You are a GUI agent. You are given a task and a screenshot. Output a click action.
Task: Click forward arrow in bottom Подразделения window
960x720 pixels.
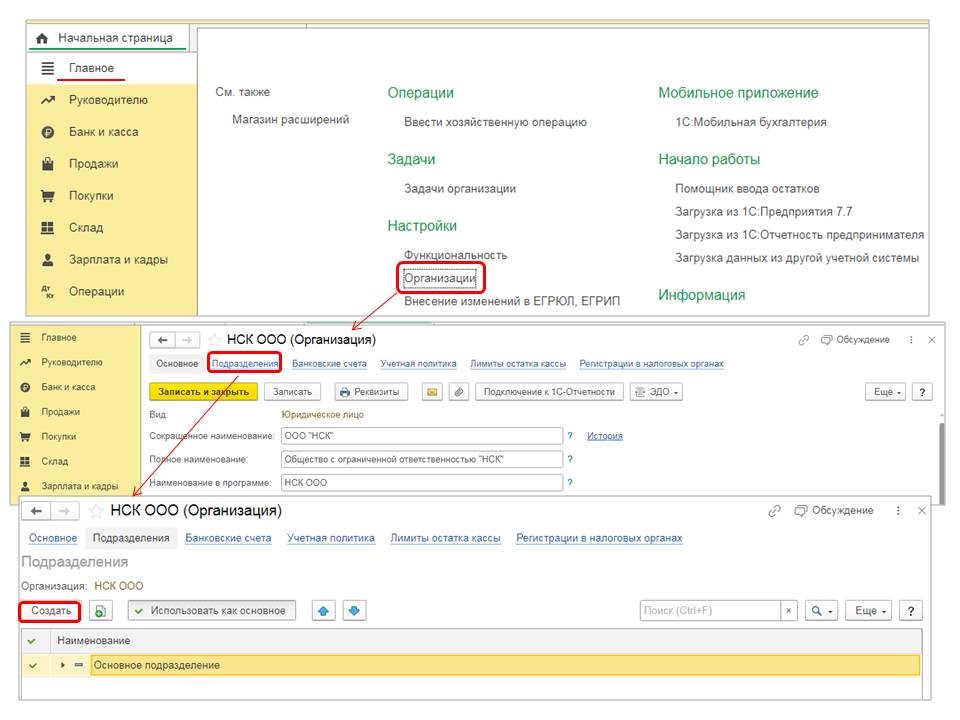[64, 511]
